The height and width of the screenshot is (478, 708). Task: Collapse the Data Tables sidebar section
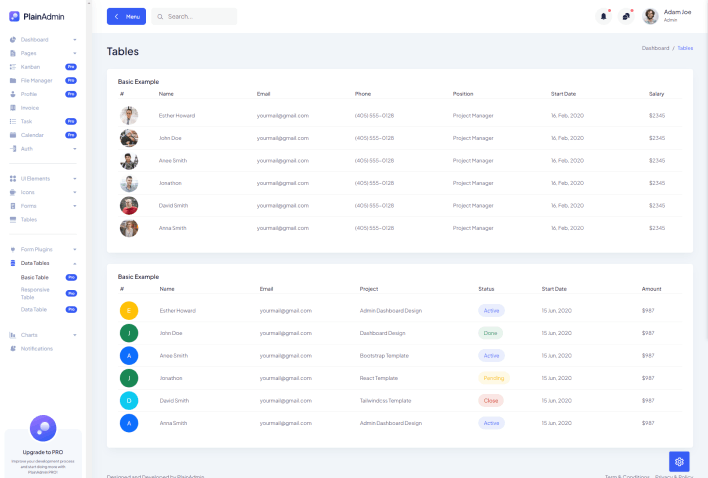tap(42, 263)
